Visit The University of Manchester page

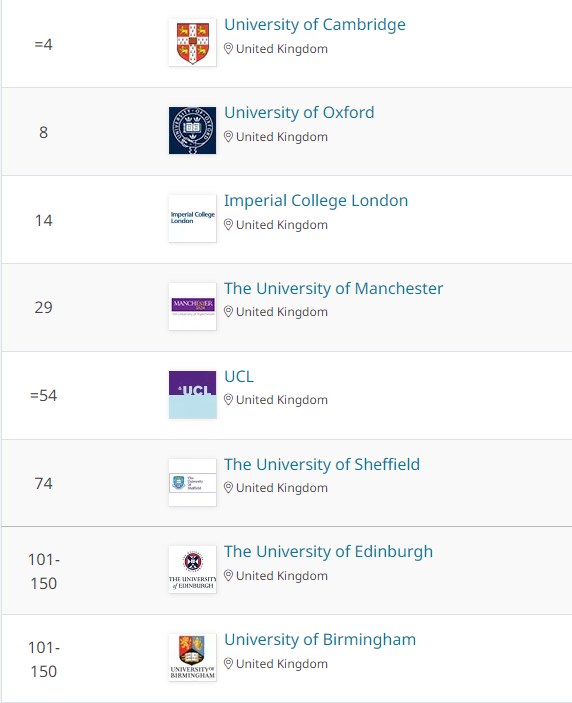(334, 289)
